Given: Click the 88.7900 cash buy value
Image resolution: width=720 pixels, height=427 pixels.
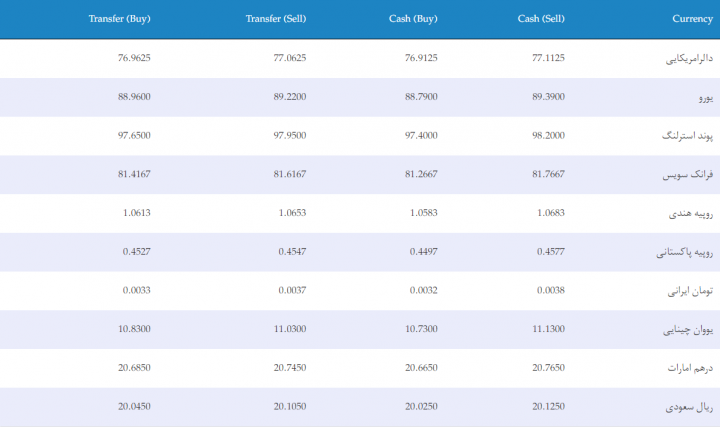Looking at the screenshot, I should (x=421, y=97).
